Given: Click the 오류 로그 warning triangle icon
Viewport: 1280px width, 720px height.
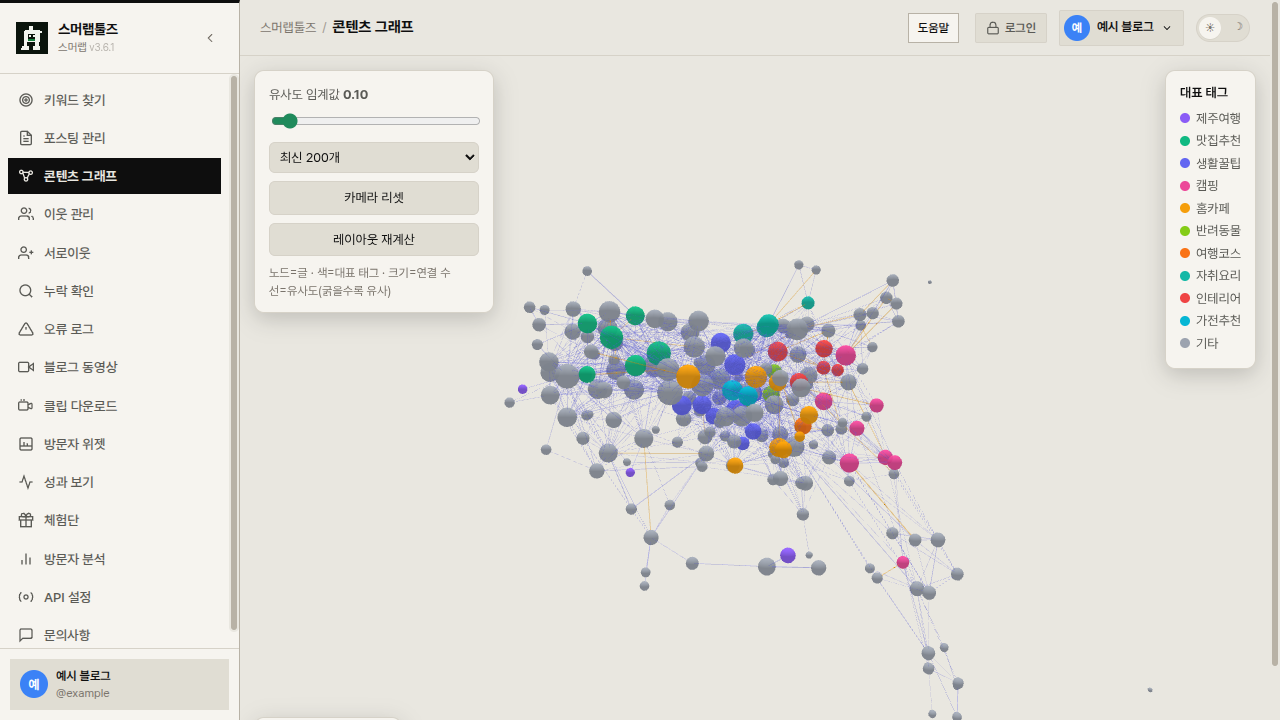Looking at the screenshot, I should pos(26,329).
